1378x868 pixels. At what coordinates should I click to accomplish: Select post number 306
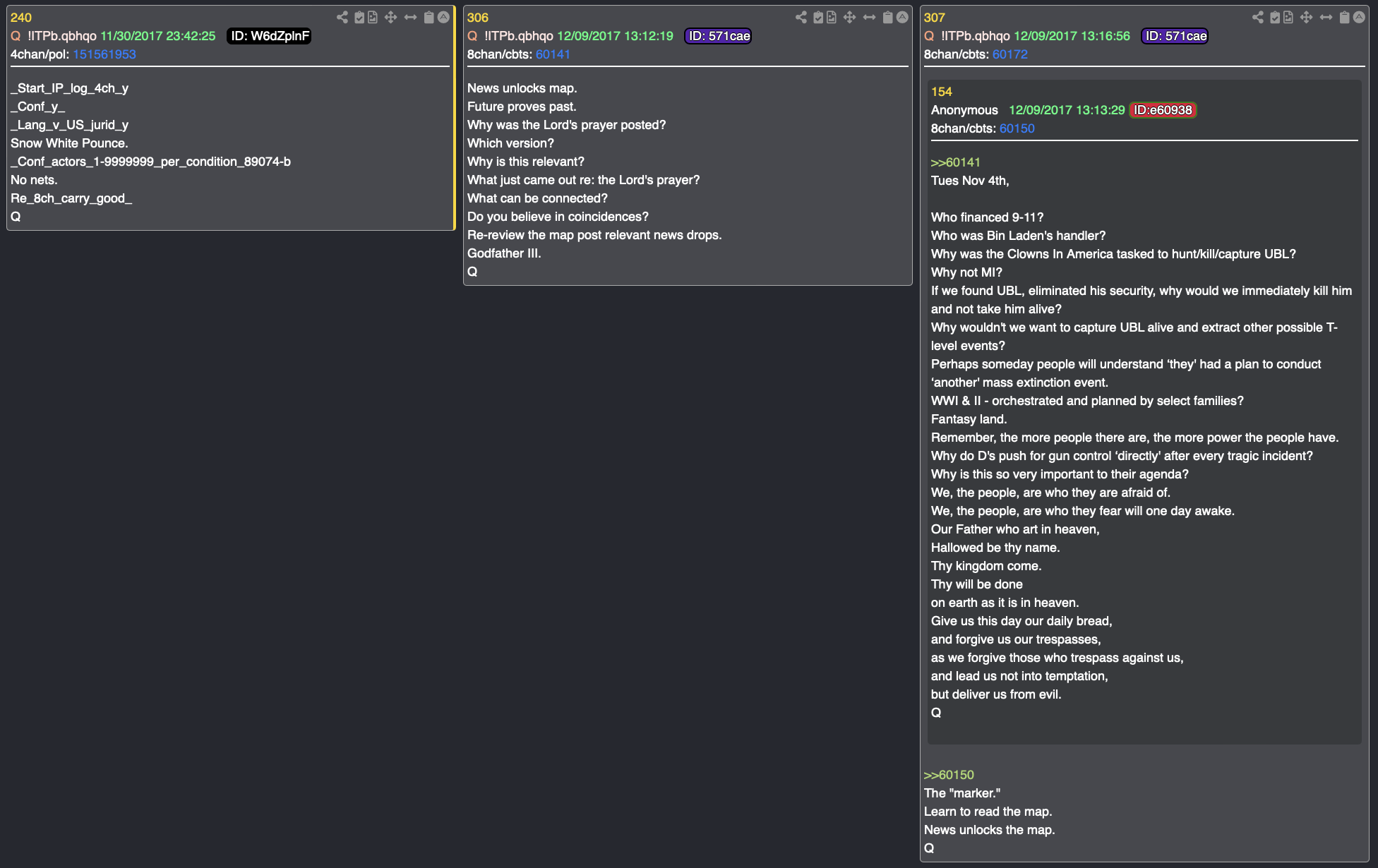click(478, 18)
